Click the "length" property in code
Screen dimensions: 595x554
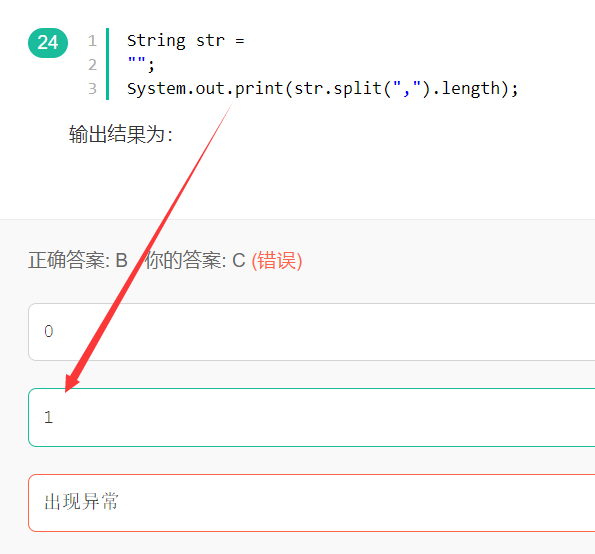point(471,89)
